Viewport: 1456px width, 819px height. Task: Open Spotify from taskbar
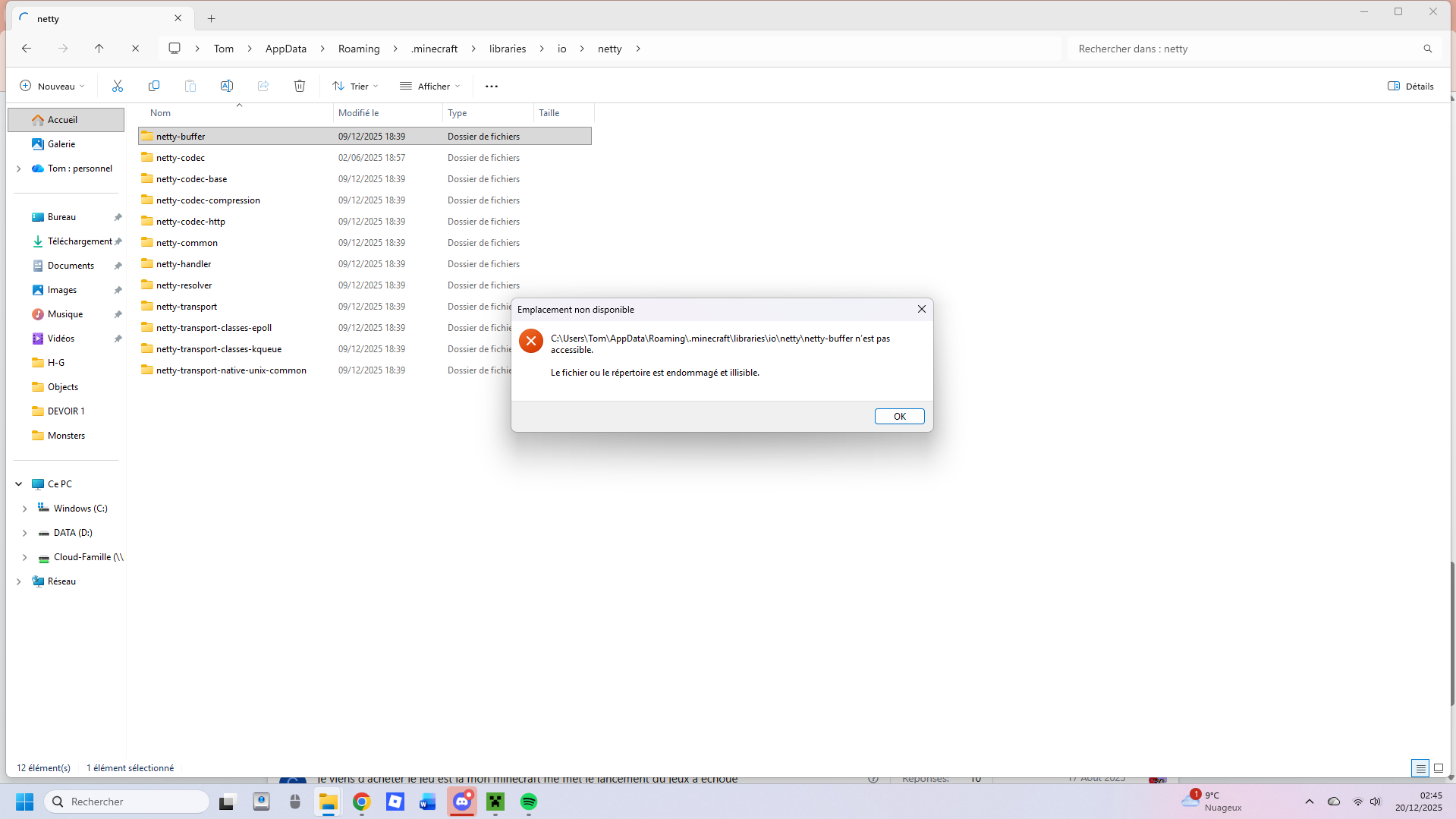click(x=529, y=802)
